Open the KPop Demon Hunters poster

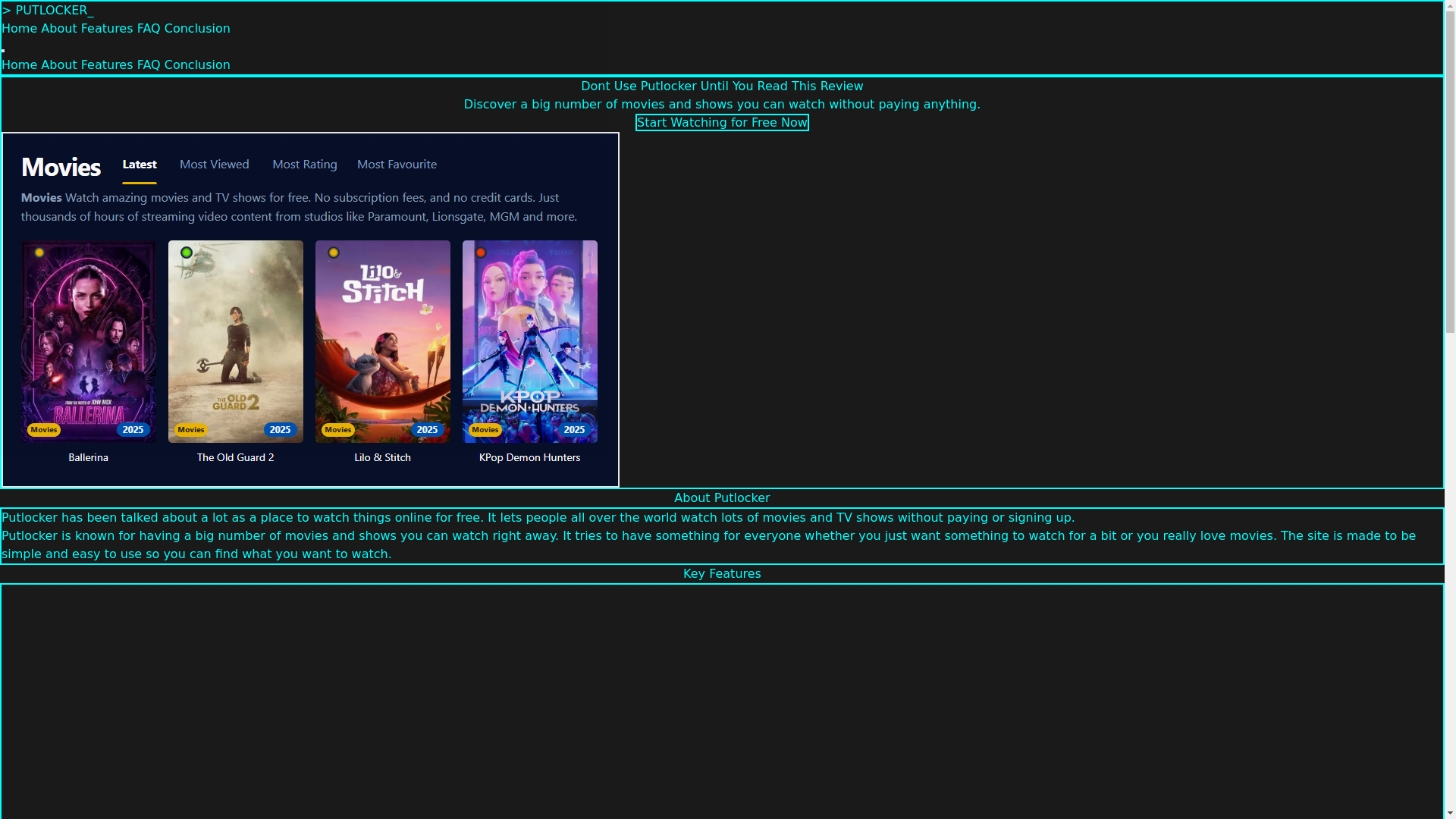[530, 341]
